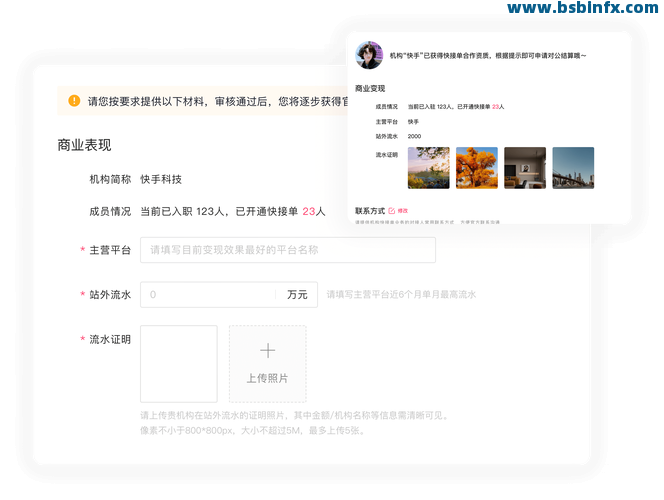The image size is (664, 500).
Task: Click the user avatar in the popup card
Action: pos(369,55)
